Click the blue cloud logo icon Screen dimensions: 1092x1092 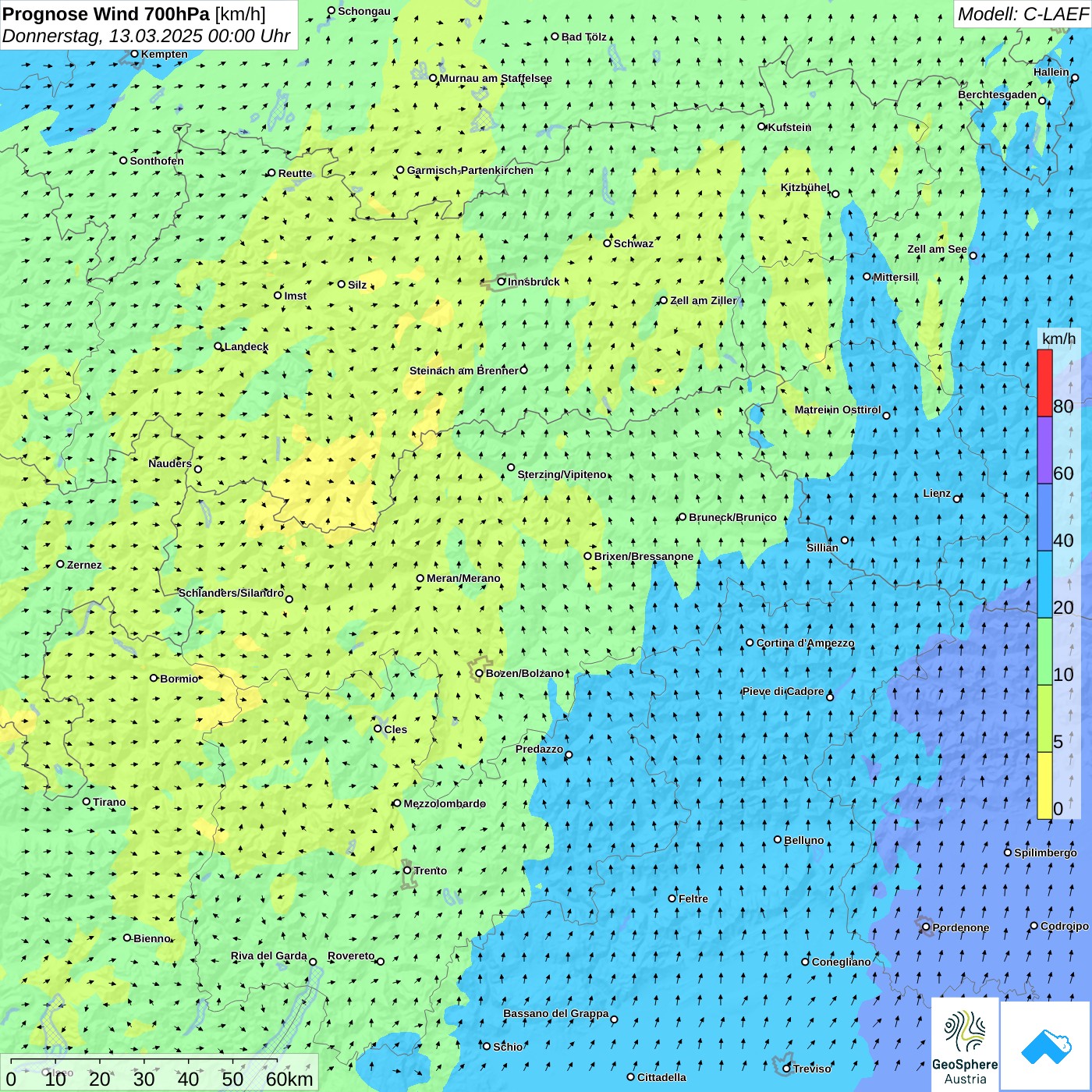(1046, 1046)
